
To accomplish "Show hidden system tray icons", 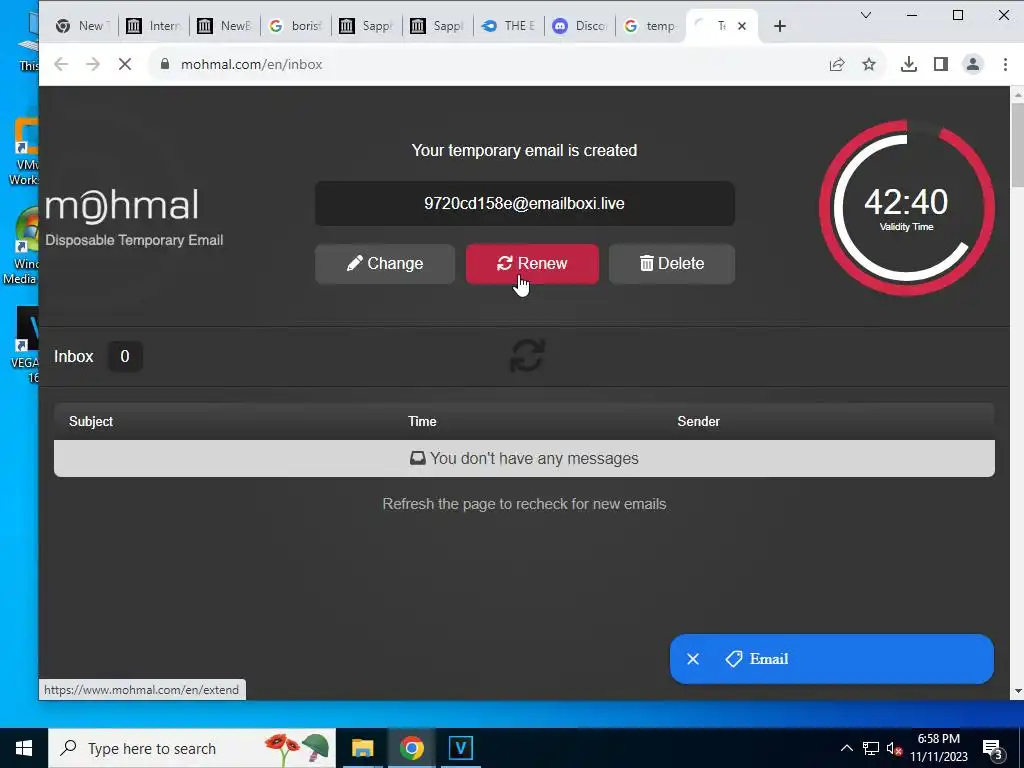I will click(846, 748).
